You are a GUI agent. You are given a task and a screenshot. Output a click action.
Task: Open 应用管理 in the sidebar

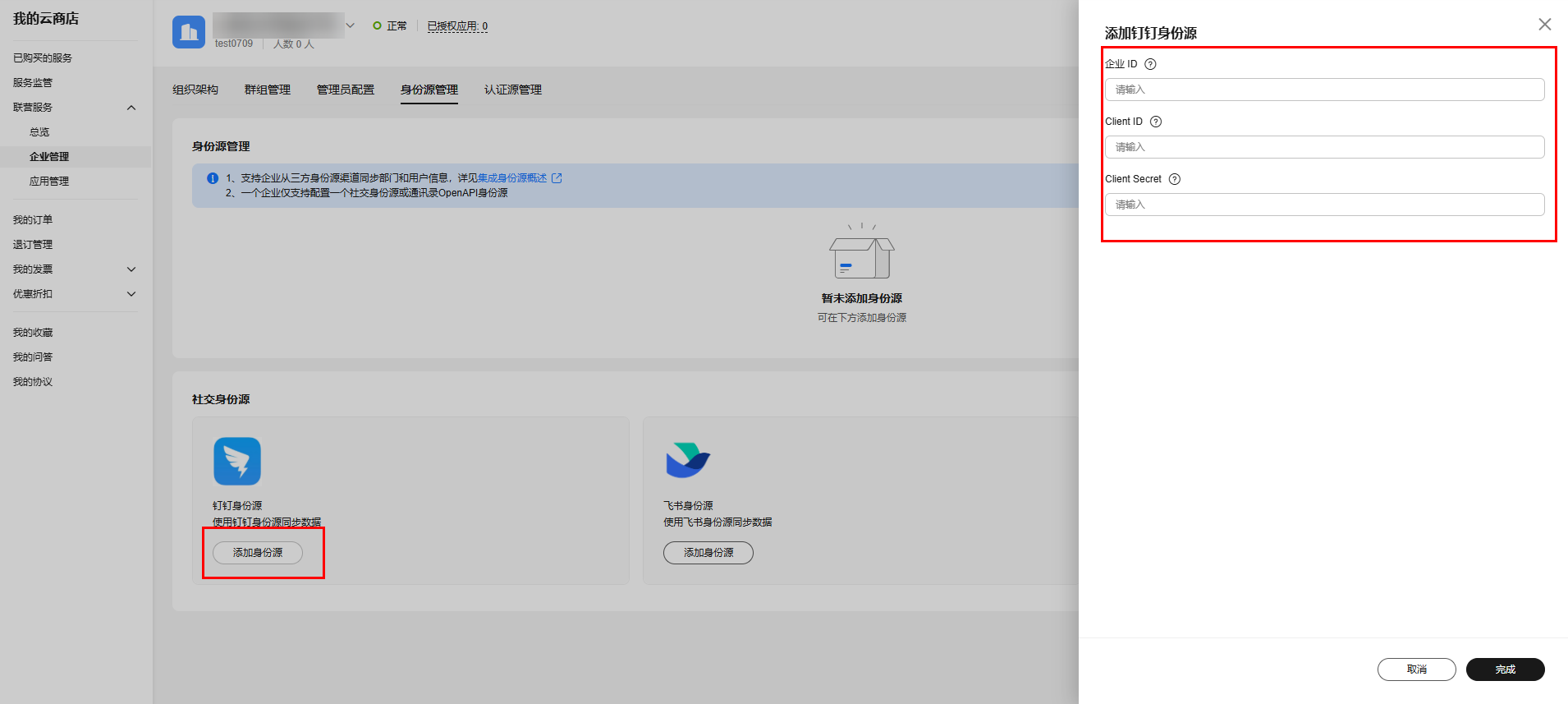49,182
